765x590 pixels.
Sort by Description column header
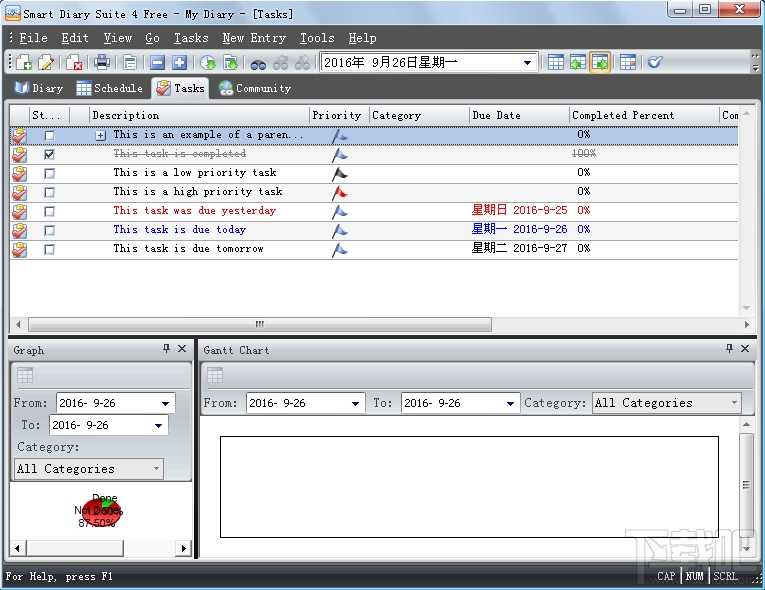coord(200,115)
